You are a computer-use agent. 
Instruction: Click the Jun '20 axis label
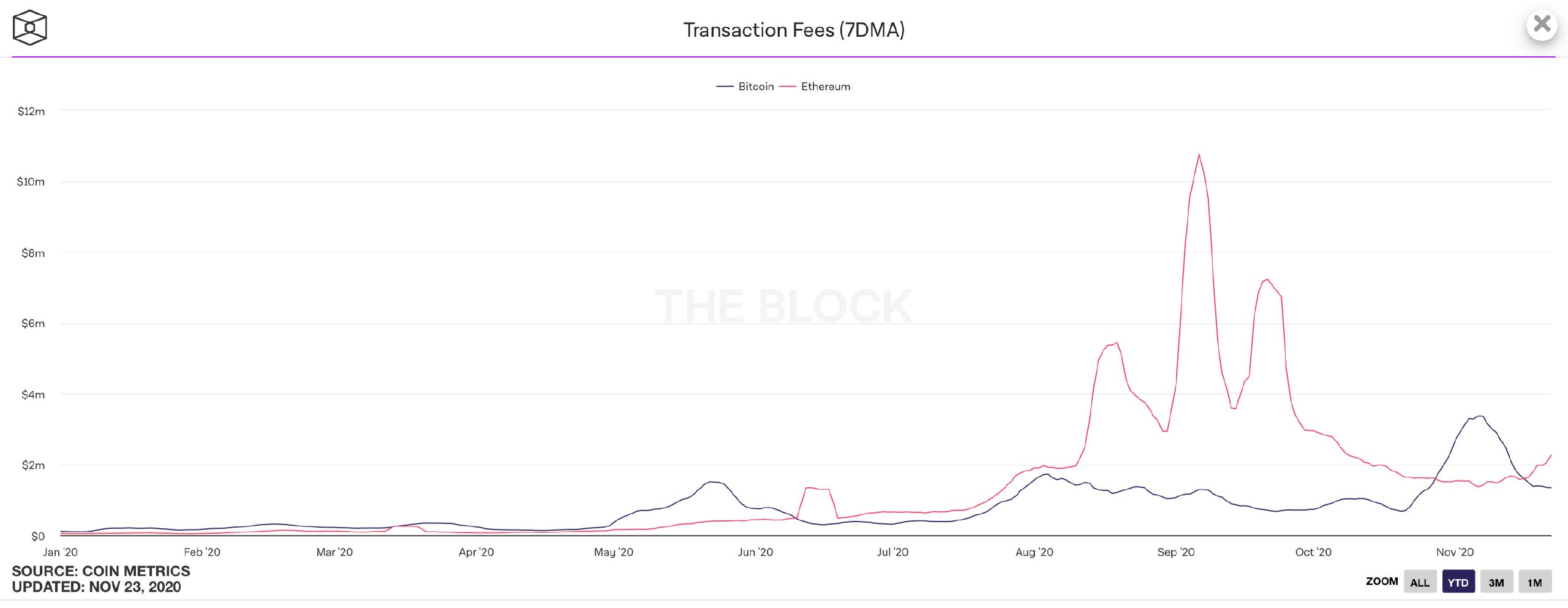coord(755,552)
